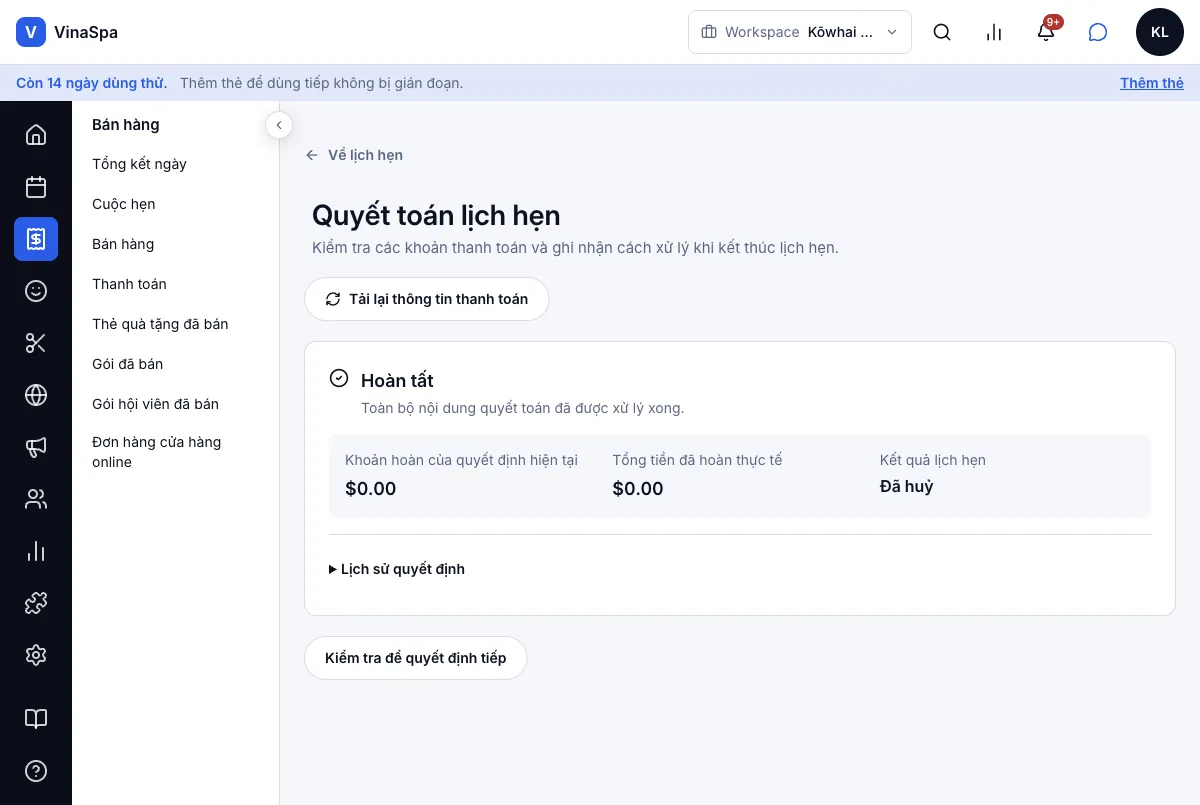Image resolution: width=1200 pixels, height=805 pixels.
Task: Go to Tổng kết ngày
Action: (139, 164)
